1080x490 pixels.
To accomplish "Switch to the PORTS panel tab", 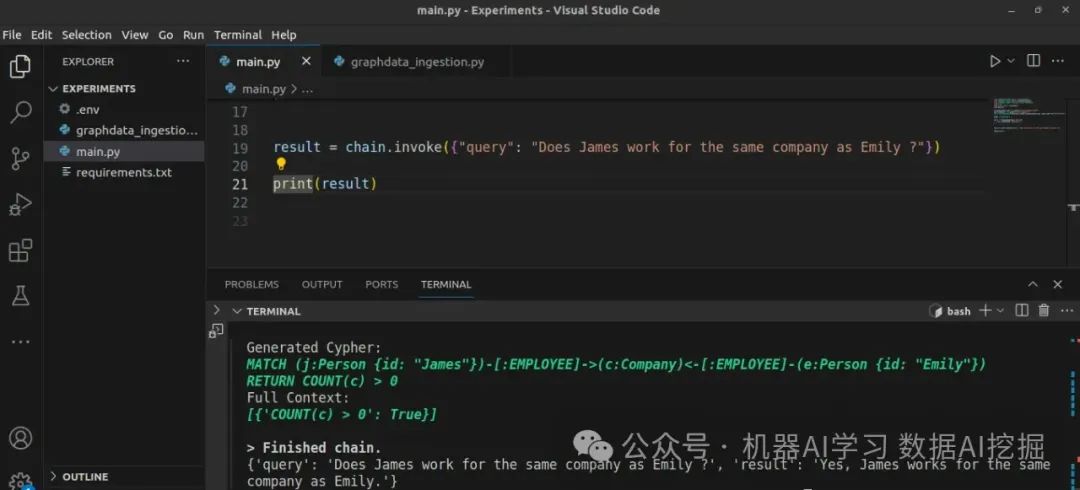I will pyautogui.click(x=382, y=285).
